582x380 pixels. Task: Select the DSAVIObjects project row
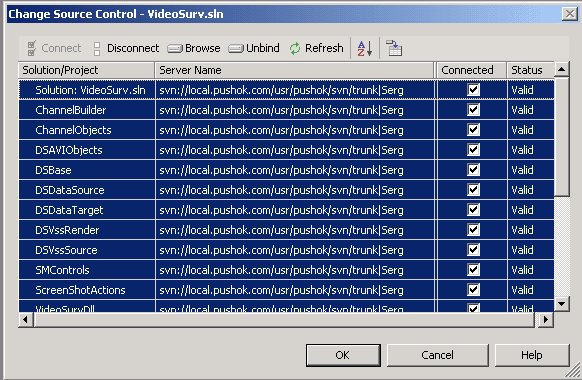click(x=286, y=150)
